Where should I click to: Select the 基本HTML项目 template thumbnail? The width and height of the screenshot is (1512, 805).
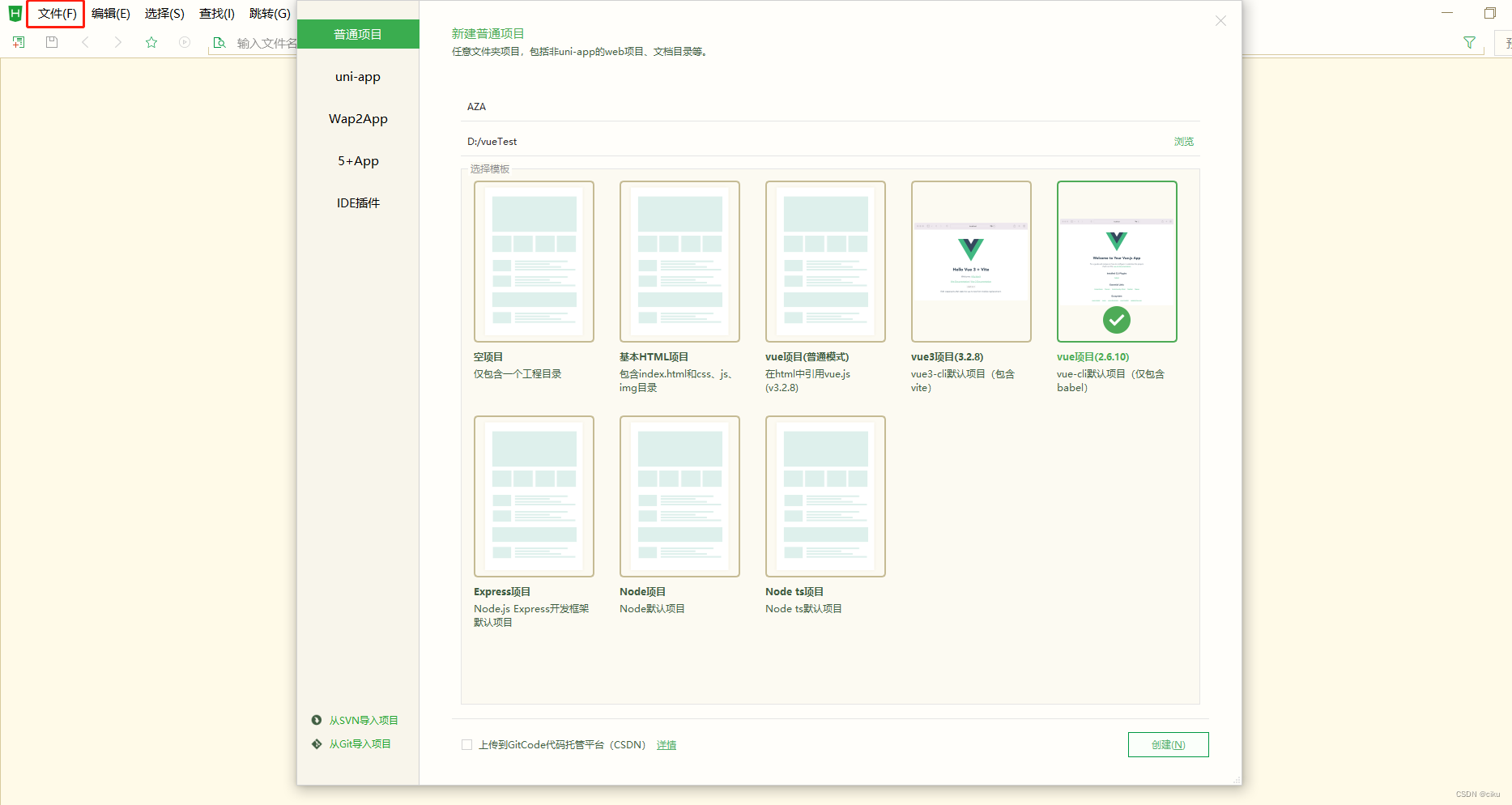pos(679,262)
